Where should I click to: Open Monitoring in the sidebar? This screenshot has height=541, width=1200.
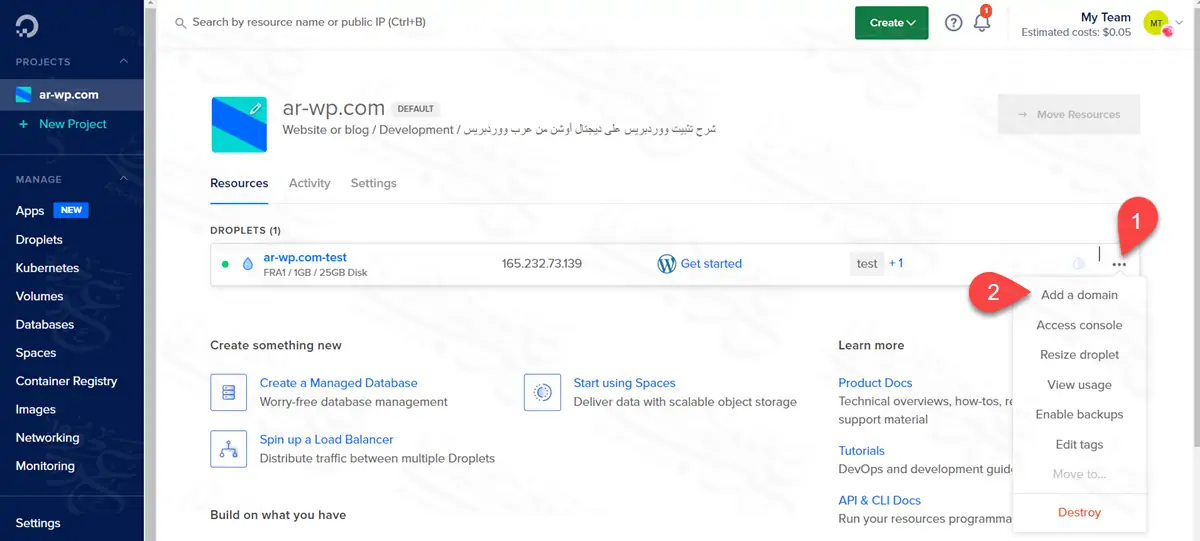tap(45, 466)
